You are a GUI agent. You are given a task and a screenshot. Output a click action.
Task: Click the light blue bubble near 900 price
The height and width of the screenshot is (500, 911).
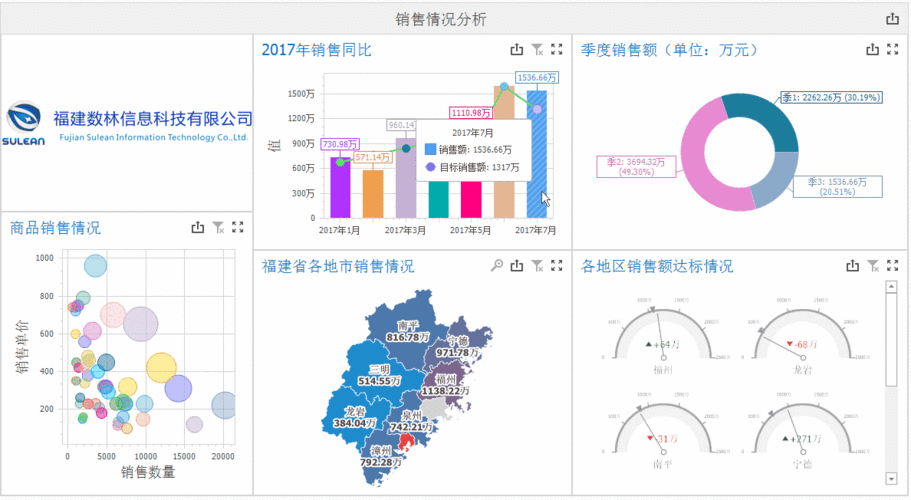point(95,266)
